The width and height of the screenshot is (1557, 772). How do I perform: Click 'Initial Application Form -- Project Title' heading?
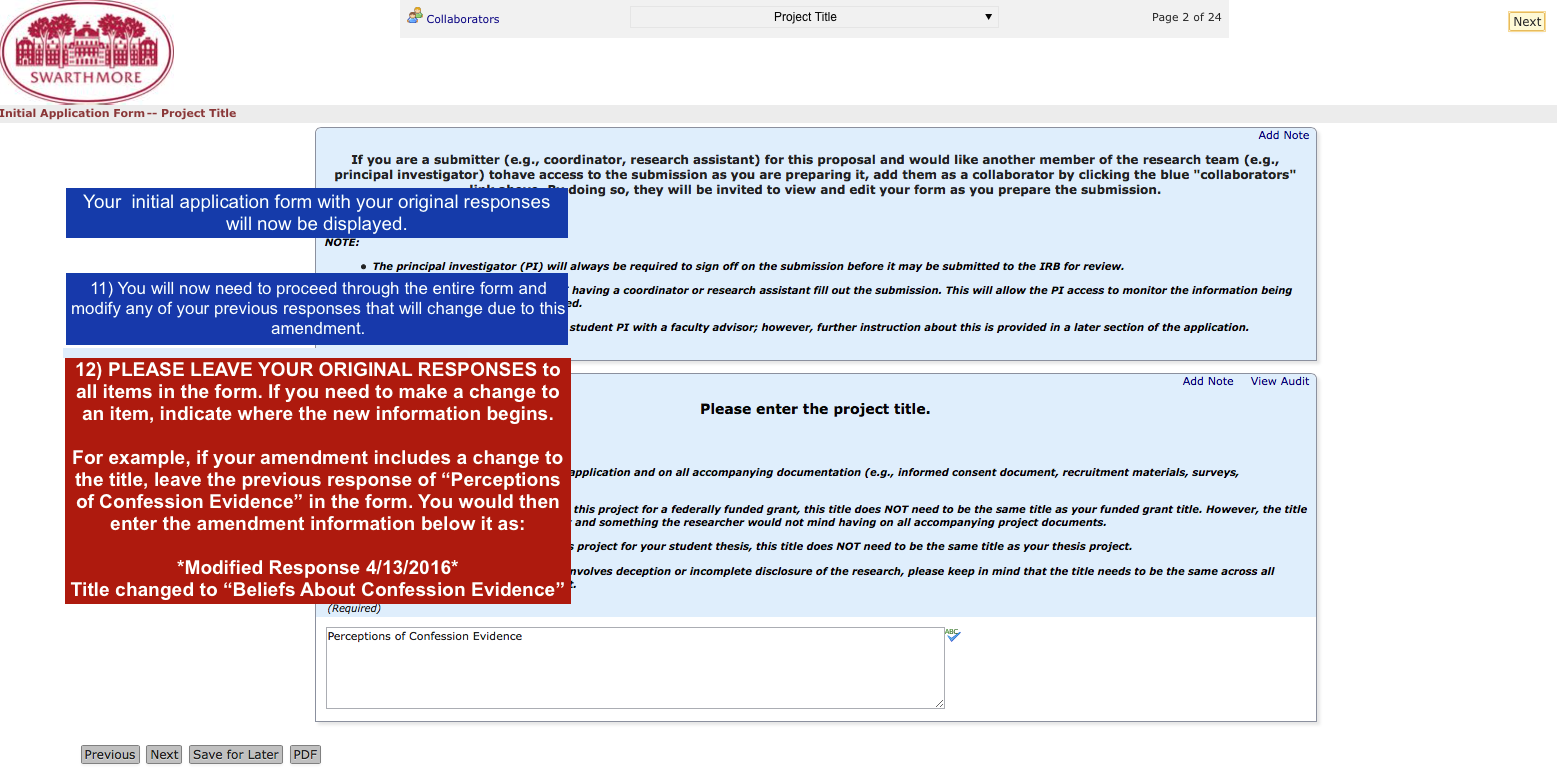point(118,113)
